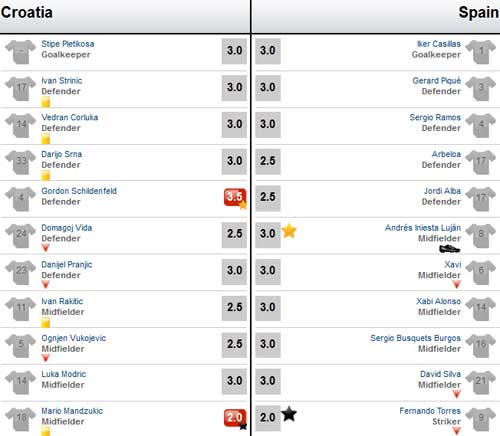Image resolution: width=500 pixels, height=436 pixels.
Task: Open Luka Modric's player link
Action: (64, 374)
